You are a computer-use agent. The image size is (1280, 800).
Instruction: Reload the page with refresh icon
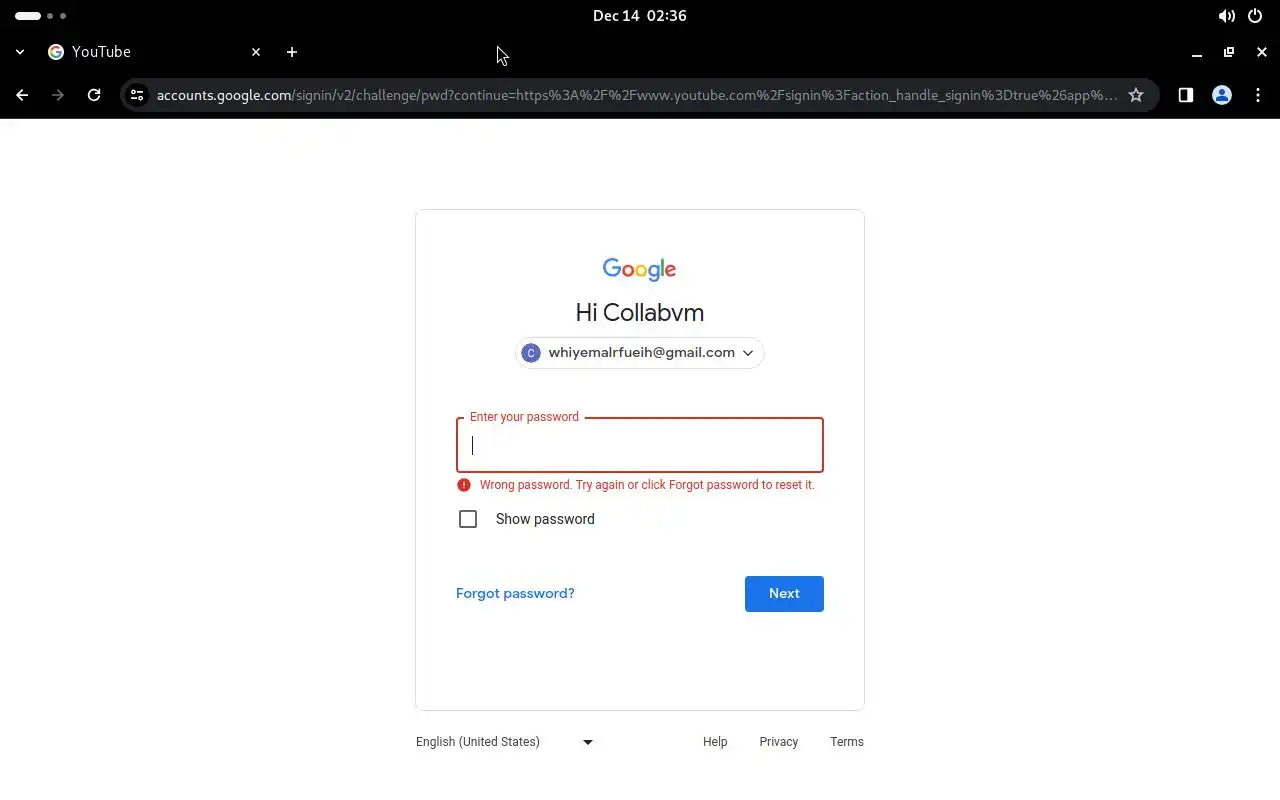pos(94,95)
